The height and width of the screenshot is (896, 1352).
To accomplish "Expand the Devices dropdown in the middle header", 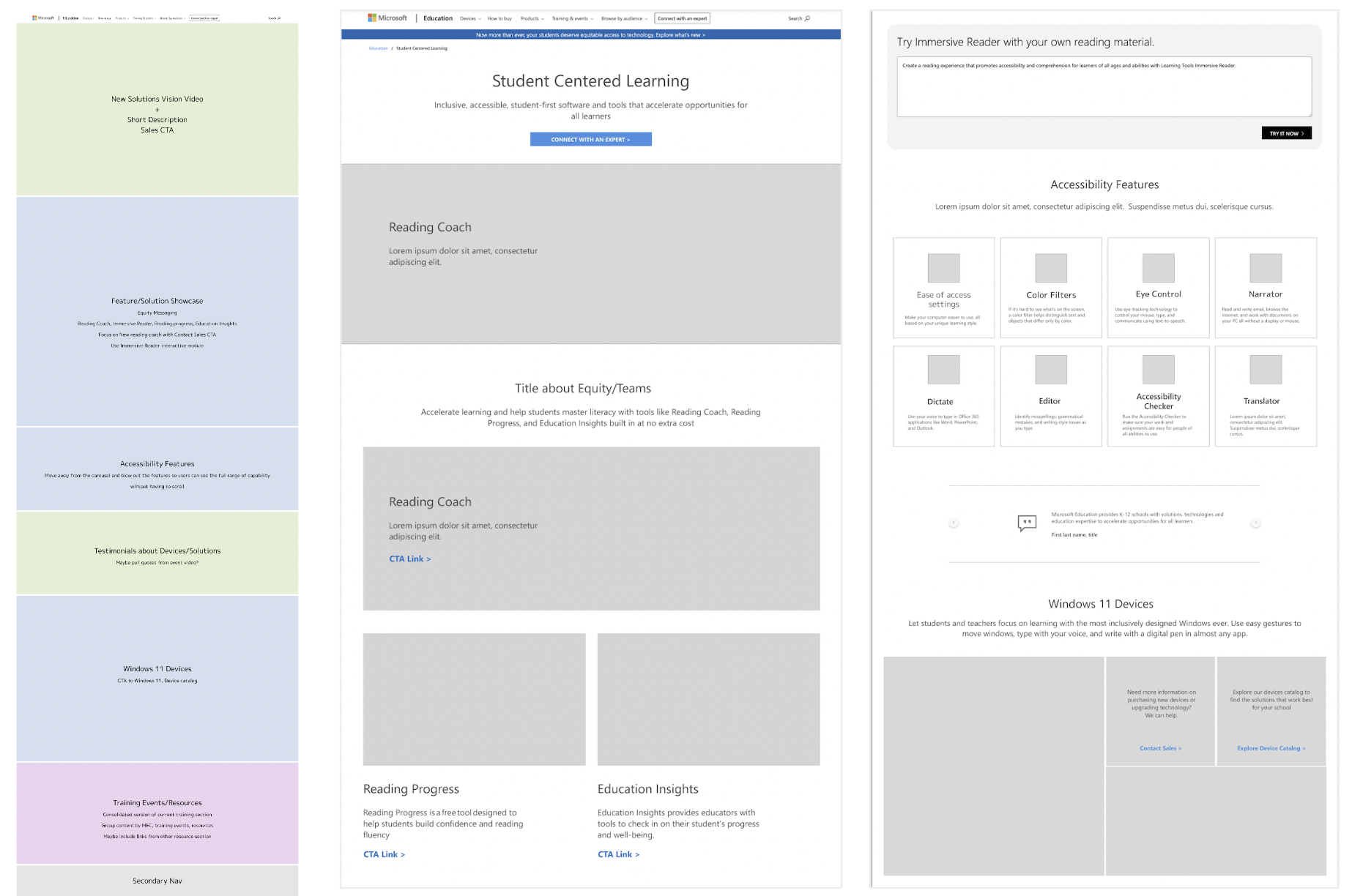I will click(470, 18).
